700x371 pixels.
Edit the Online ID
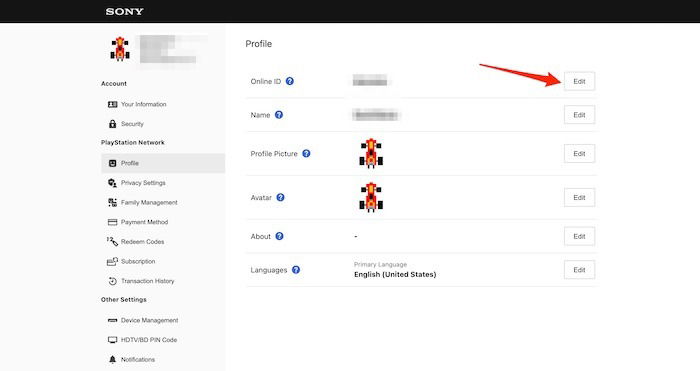[x=579, y=81]
